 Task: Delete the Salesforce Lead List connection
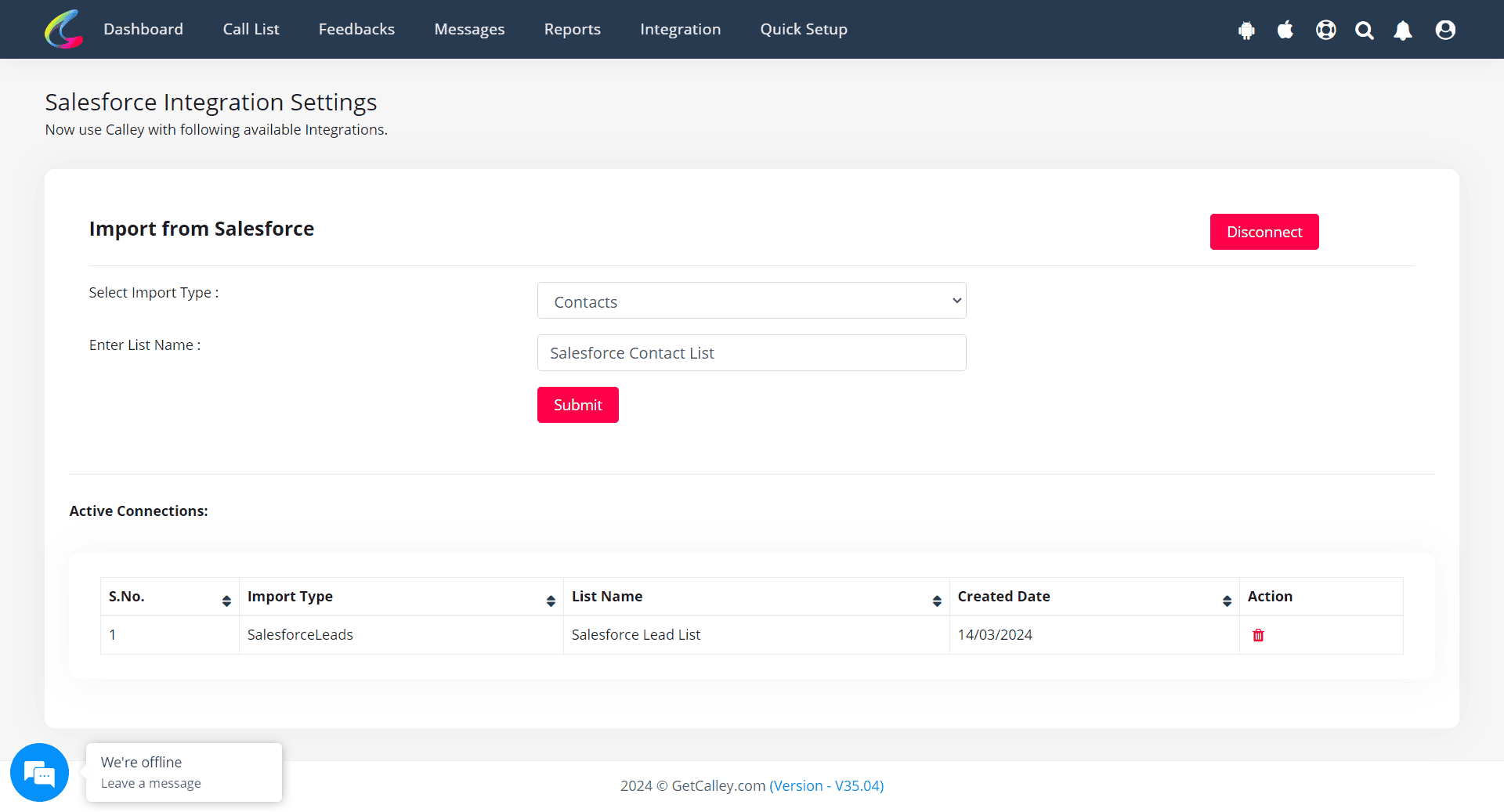(1258, 635)
